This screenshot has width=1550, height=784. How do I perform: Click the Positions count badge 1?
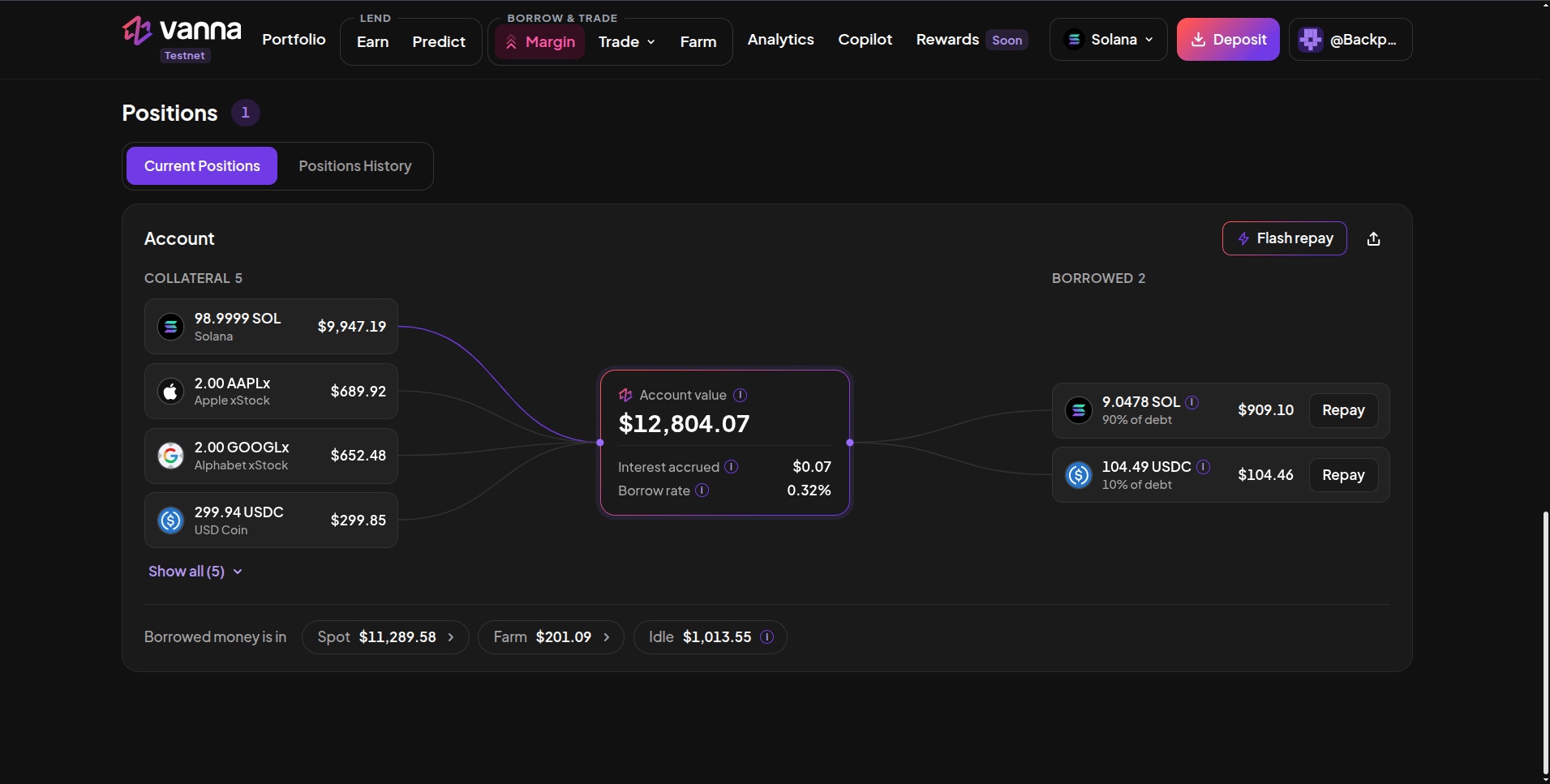pyautogui.click(x=246, y=113)
